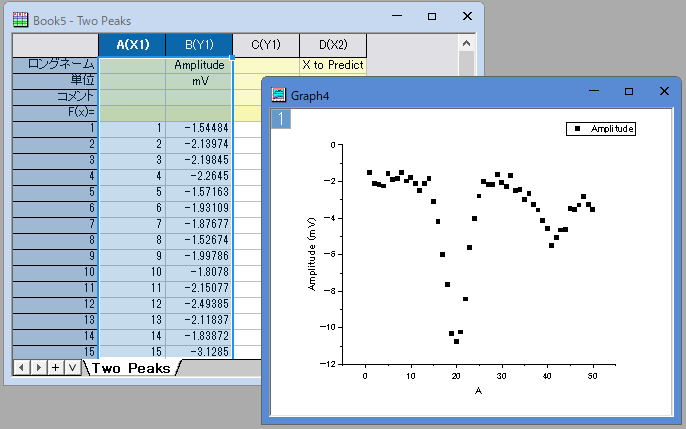Image resolution: width=686 pixels, height=429 pixels.
Task: Click the ロングネーム row label
Action: (55, 65)
